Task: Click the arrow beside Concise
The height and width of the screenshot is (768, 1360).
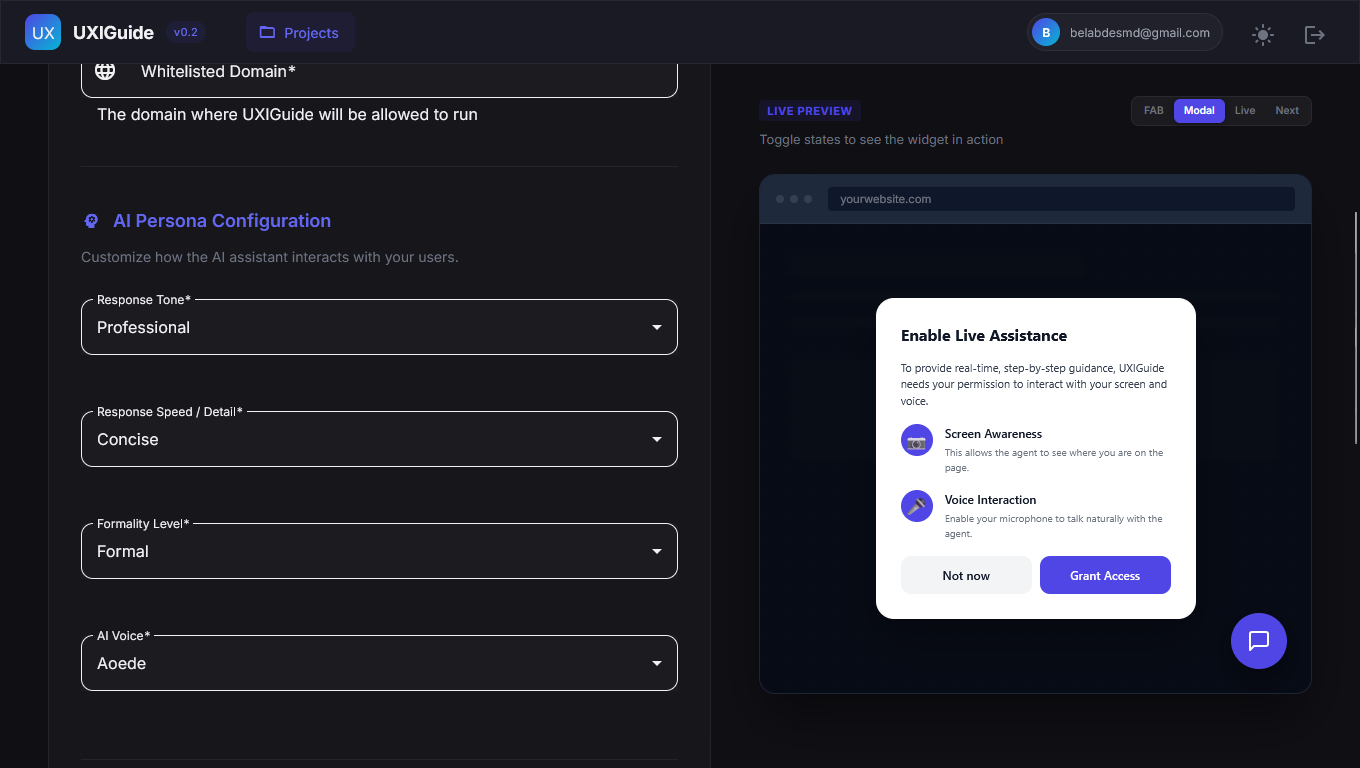Action: [x=657, y=439]
